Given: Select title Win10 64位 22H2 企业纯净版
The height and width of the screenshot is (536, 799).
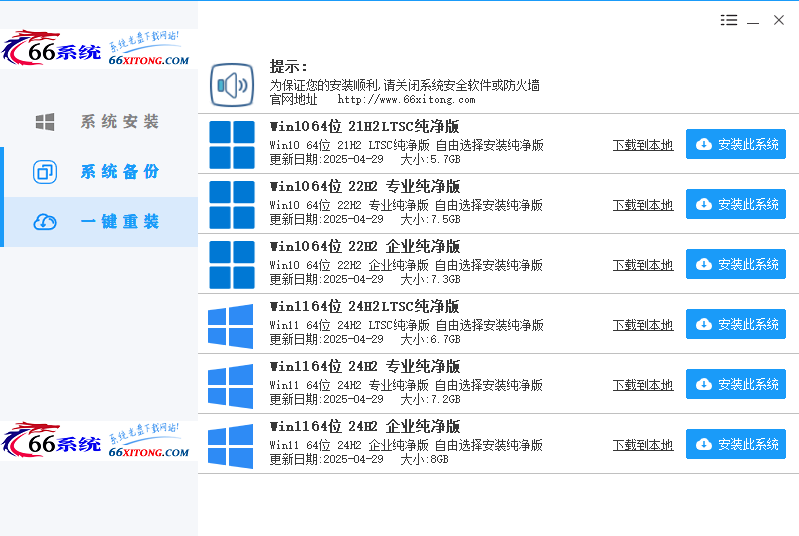Looking at the screenshot, I should point(365,247).
